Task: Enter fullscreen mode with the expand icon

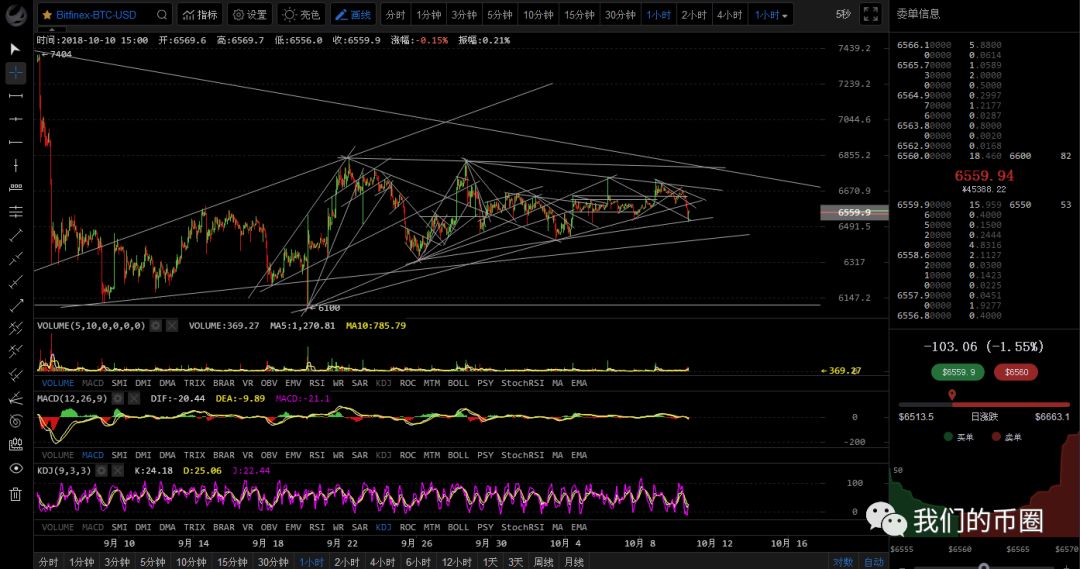Action: tap(871, 14)
